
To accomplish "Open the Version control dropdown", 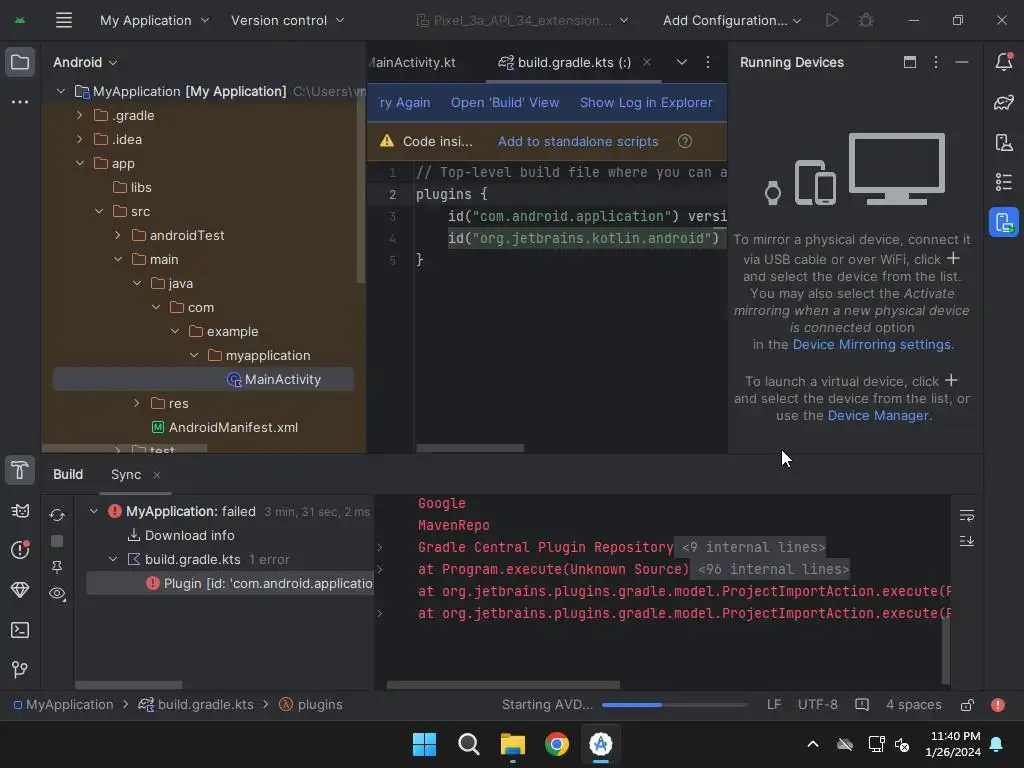I will pos(287,20).
